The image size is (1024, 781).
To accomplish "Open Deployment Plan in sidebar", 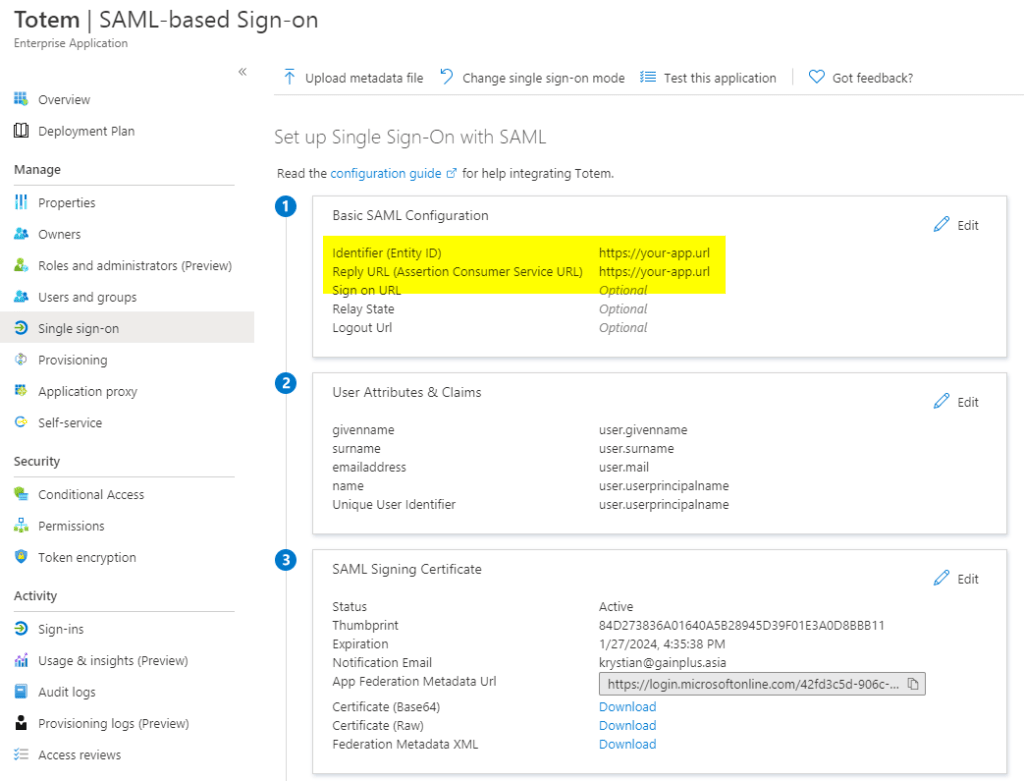I will point(86,131).
